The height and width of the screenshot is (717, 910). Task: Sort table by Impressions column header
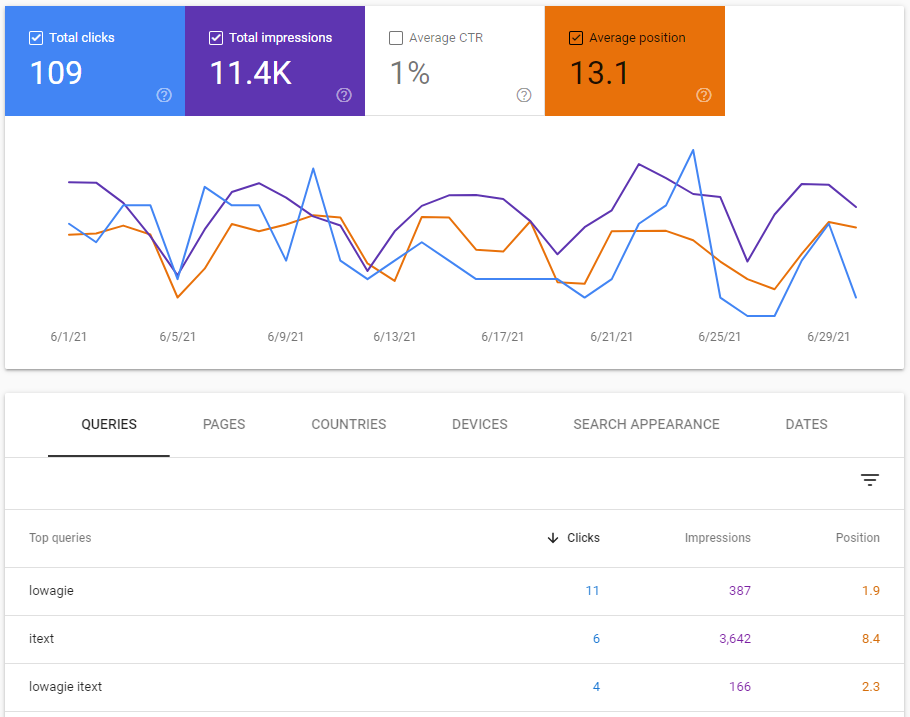click(x=718, y=538)
